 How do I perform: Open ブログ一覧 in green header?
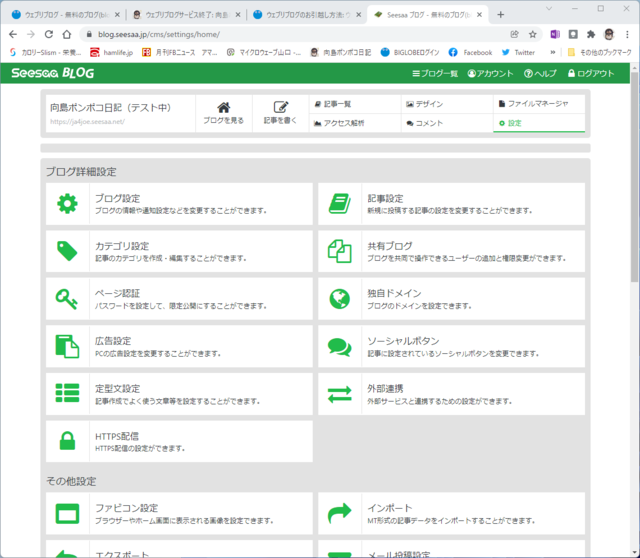(435, 73)
